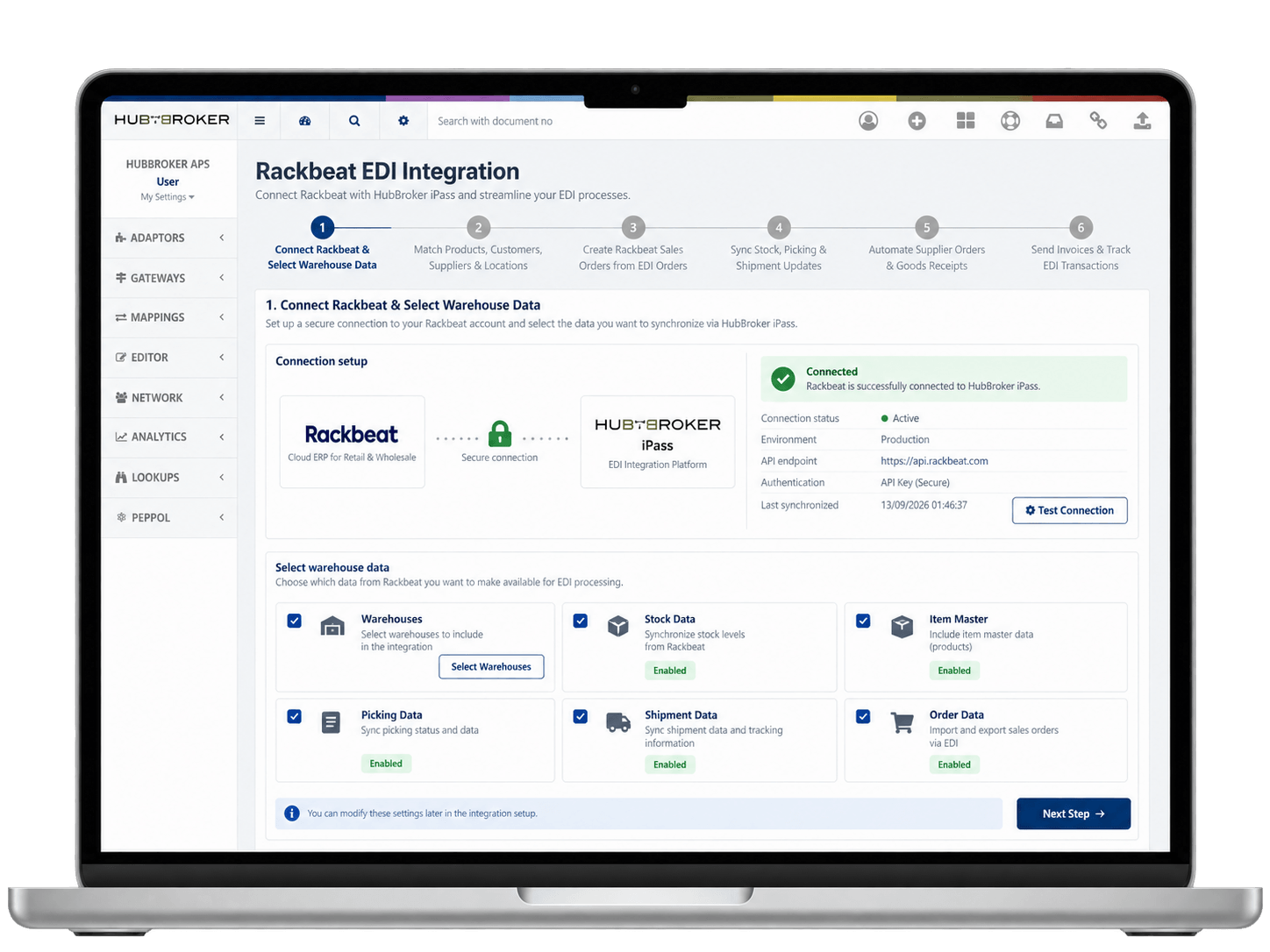Toggle the Item Master checkbox

coord(864,621)
